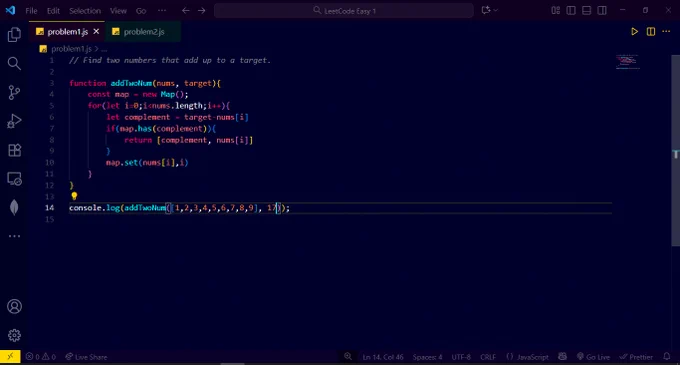Click the zoom magnifier in status bar
The width and height of the screenshot is (680, 365).
[x=348, y=356]
